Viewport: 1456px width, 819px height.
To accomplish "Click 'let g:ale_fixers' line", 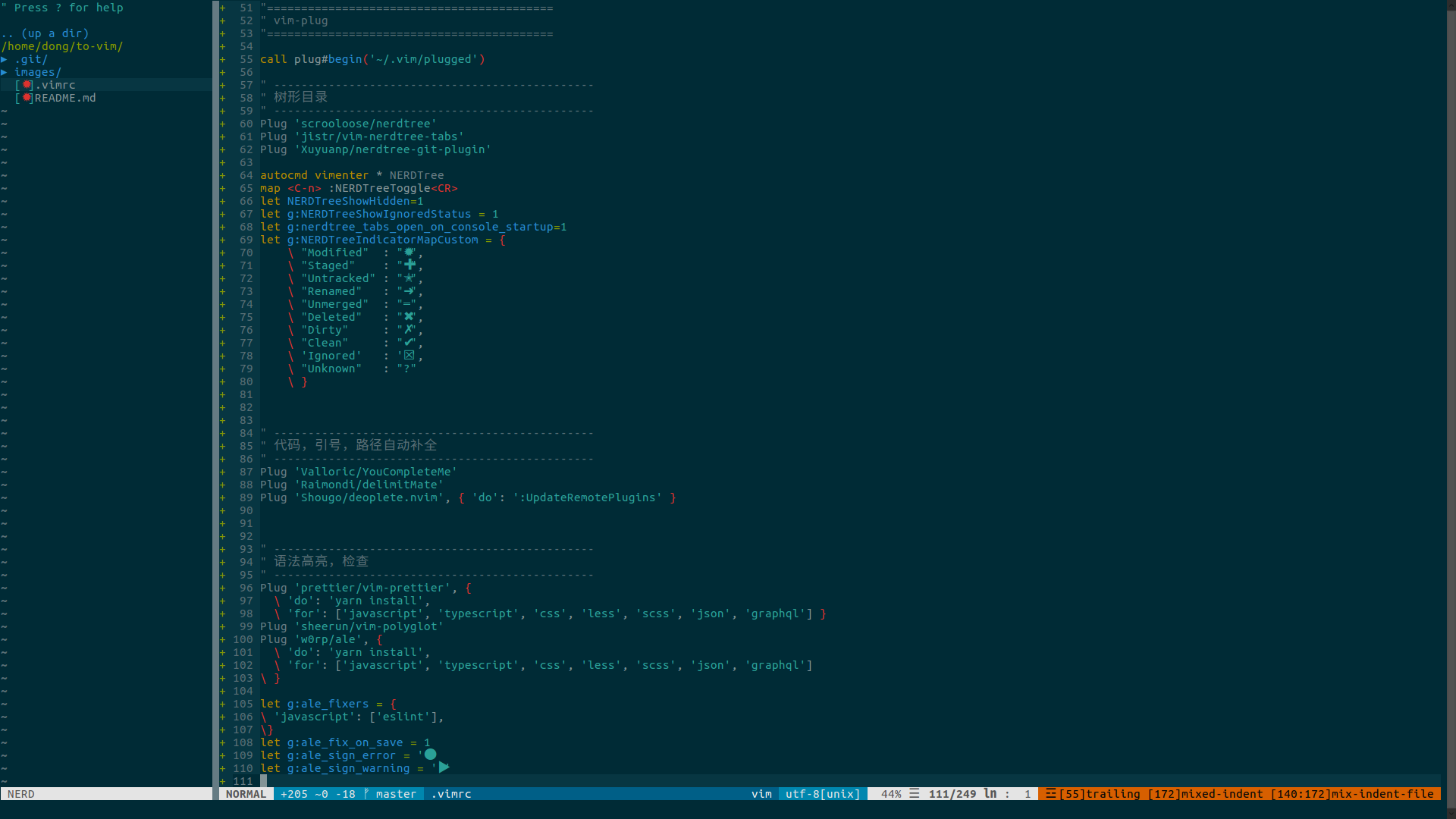I will tap(328, 704).
